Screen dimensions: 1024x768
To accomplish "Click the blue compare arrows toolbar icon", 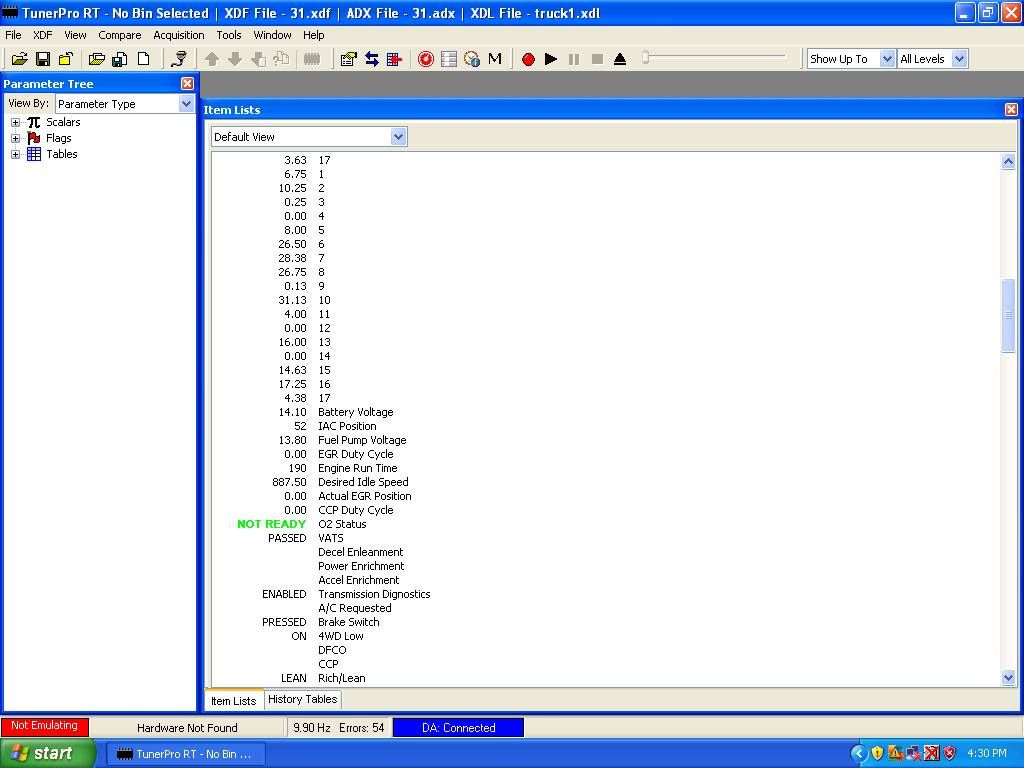I will pyautogui.click(x=372, y=59).
